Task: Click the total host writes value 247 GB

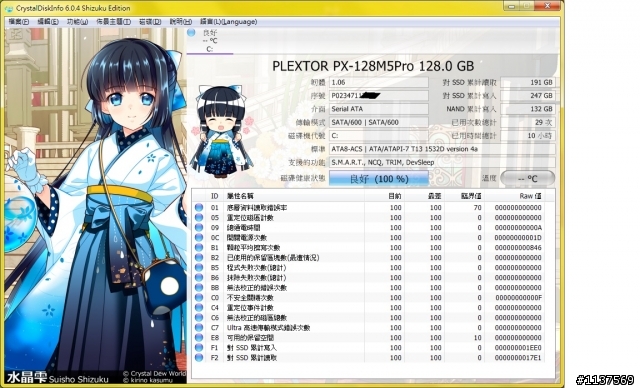Action: (528, 95)
